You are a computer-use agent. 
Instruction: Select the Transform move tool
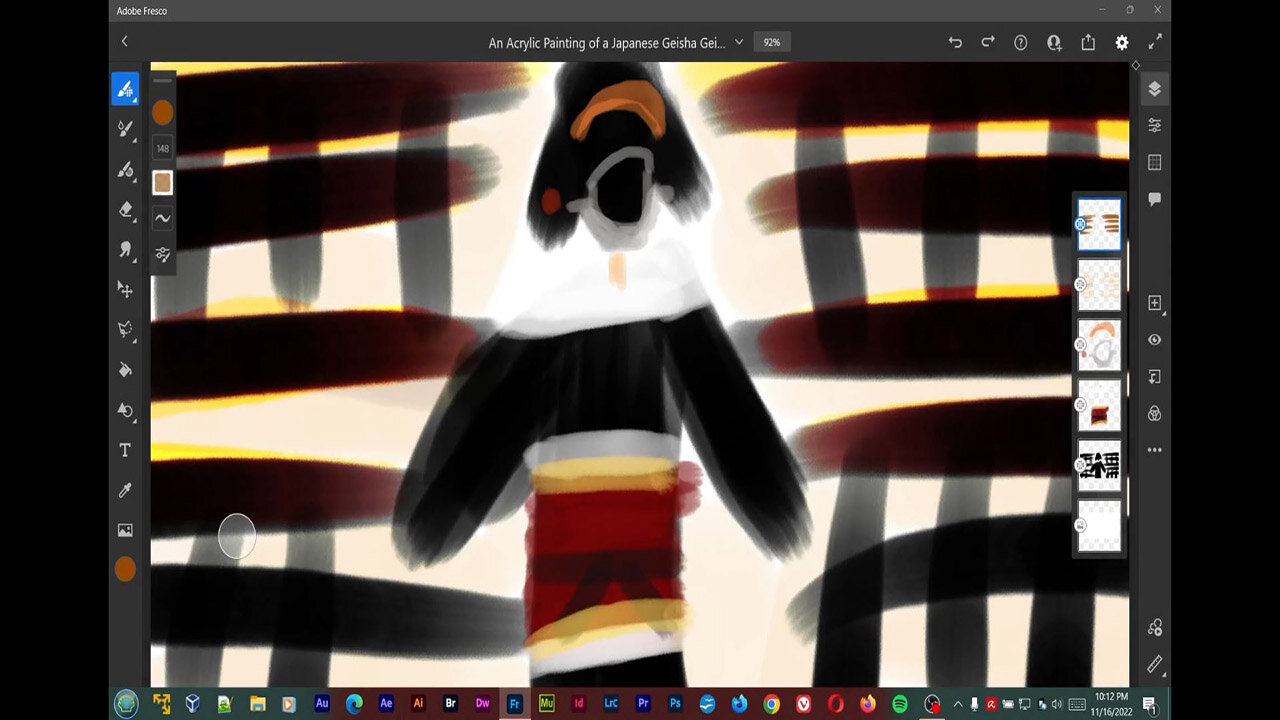tap(125, 289)
